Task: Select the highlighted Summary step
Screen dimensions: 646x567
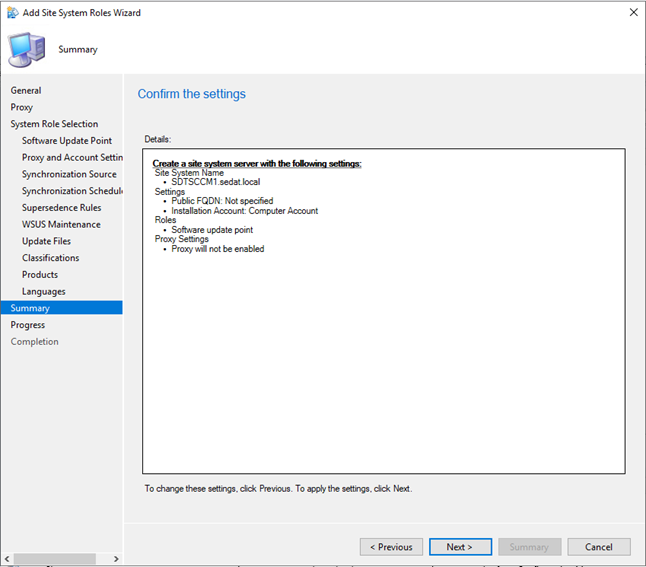Action: [x=61, y=308]
